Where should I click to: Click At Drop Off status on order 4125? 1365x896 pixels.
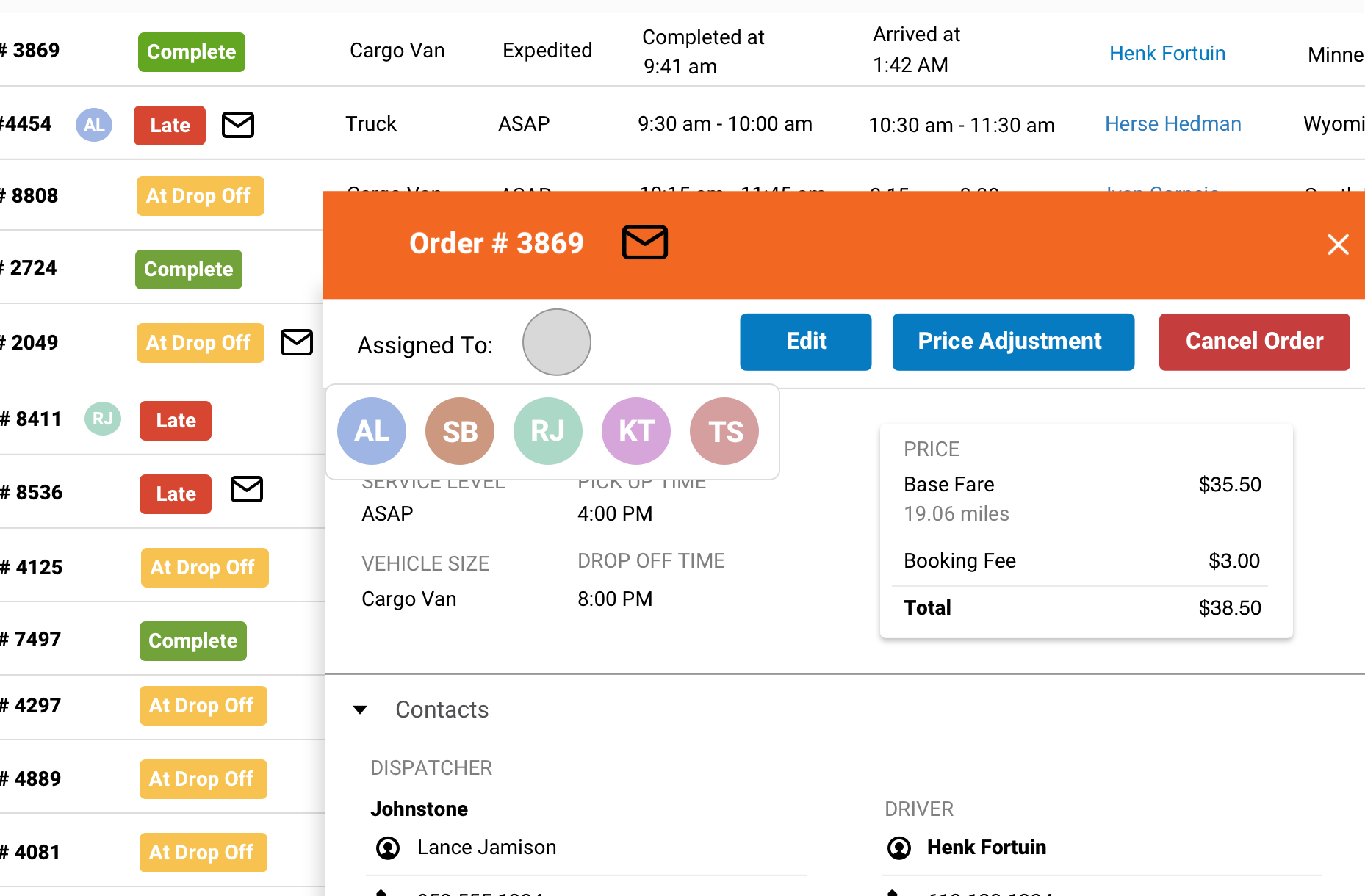205,568
